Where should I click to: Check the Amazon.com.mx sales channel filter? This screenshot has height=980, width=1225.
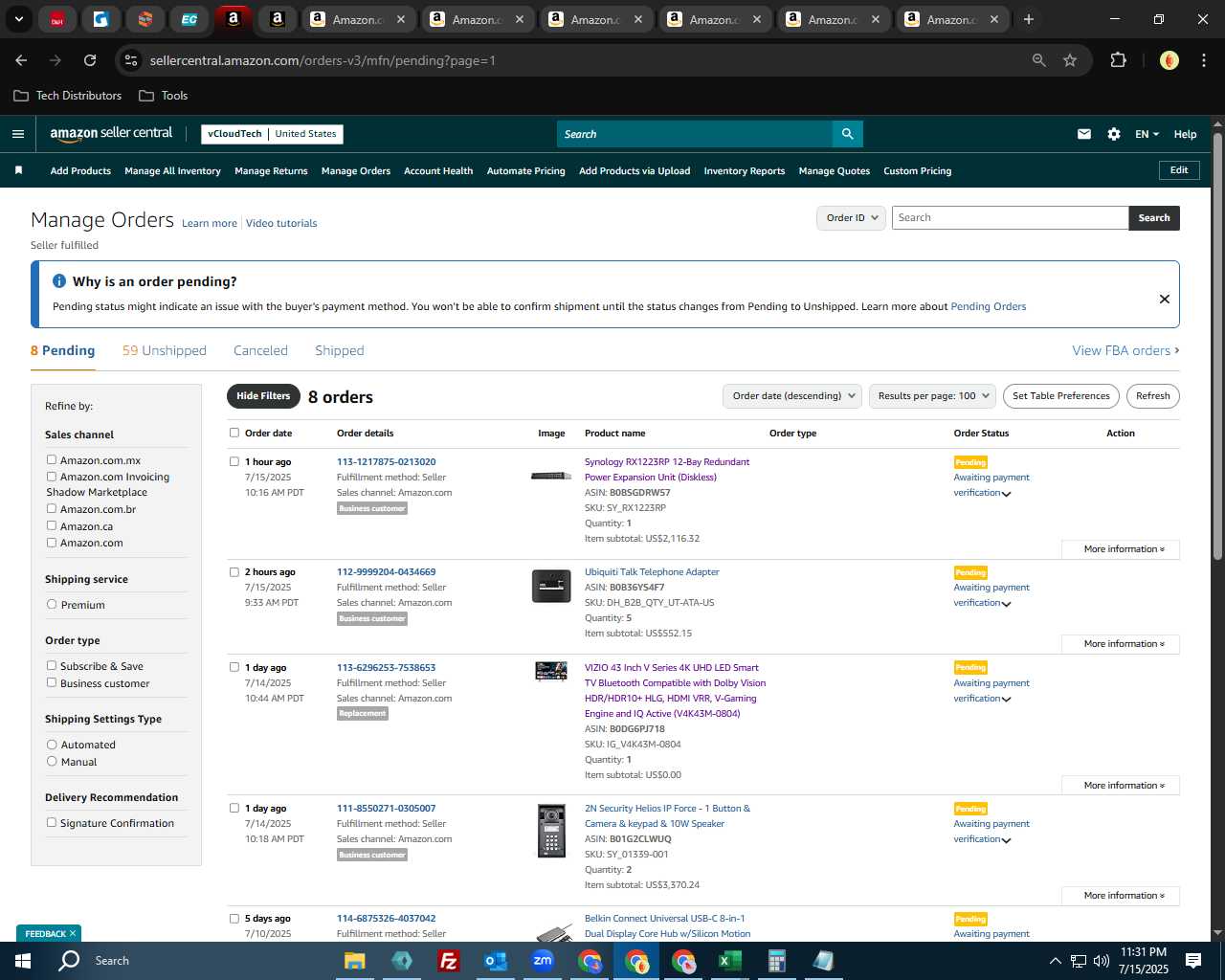(x=52, y=460)
